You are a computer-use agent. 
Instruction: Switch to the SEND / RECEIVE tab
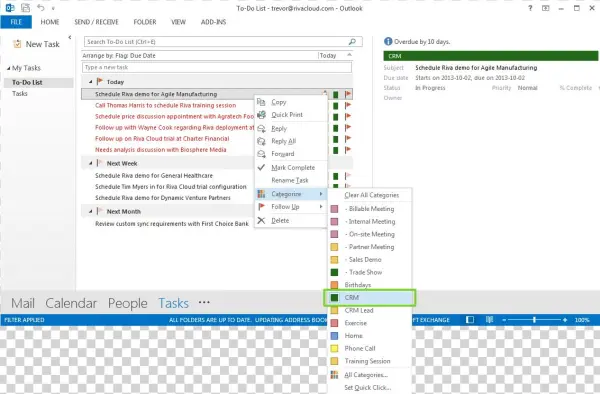pyautogui.click(x=96, y=22)
